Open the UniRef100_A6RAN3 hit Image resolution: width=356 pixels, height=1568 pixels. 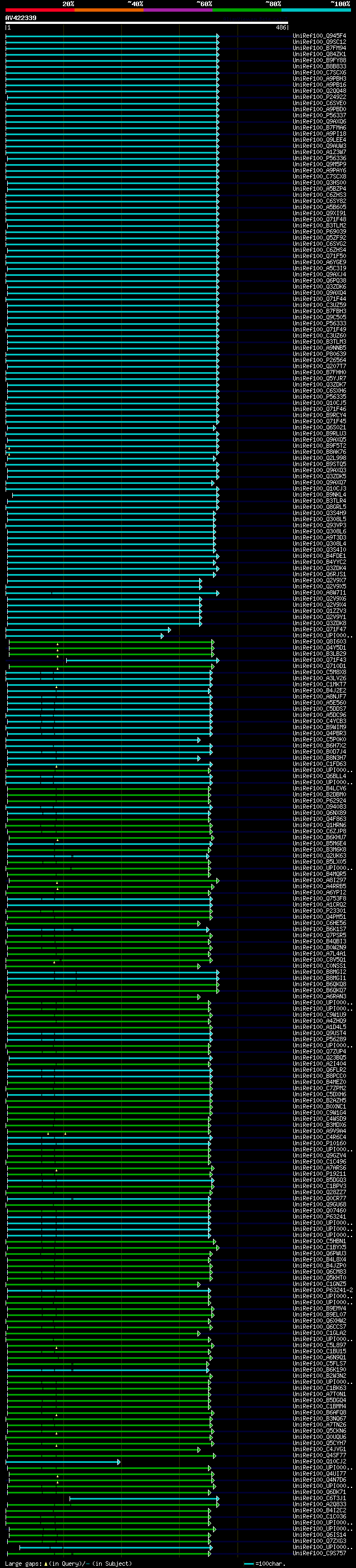(x=319, y=996)
